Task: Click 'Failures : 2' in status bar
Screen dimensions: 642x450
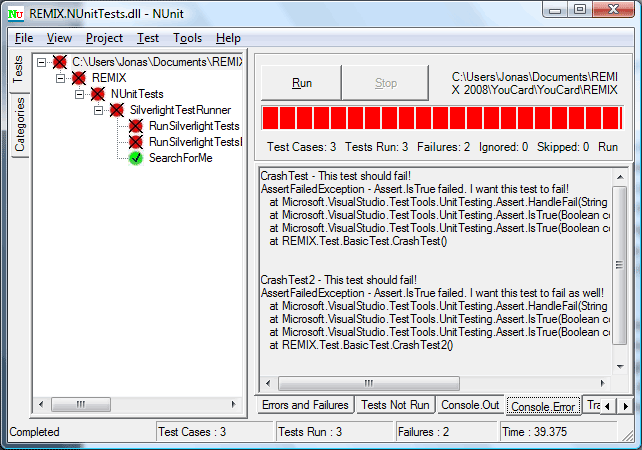Action: click(423, 432)
